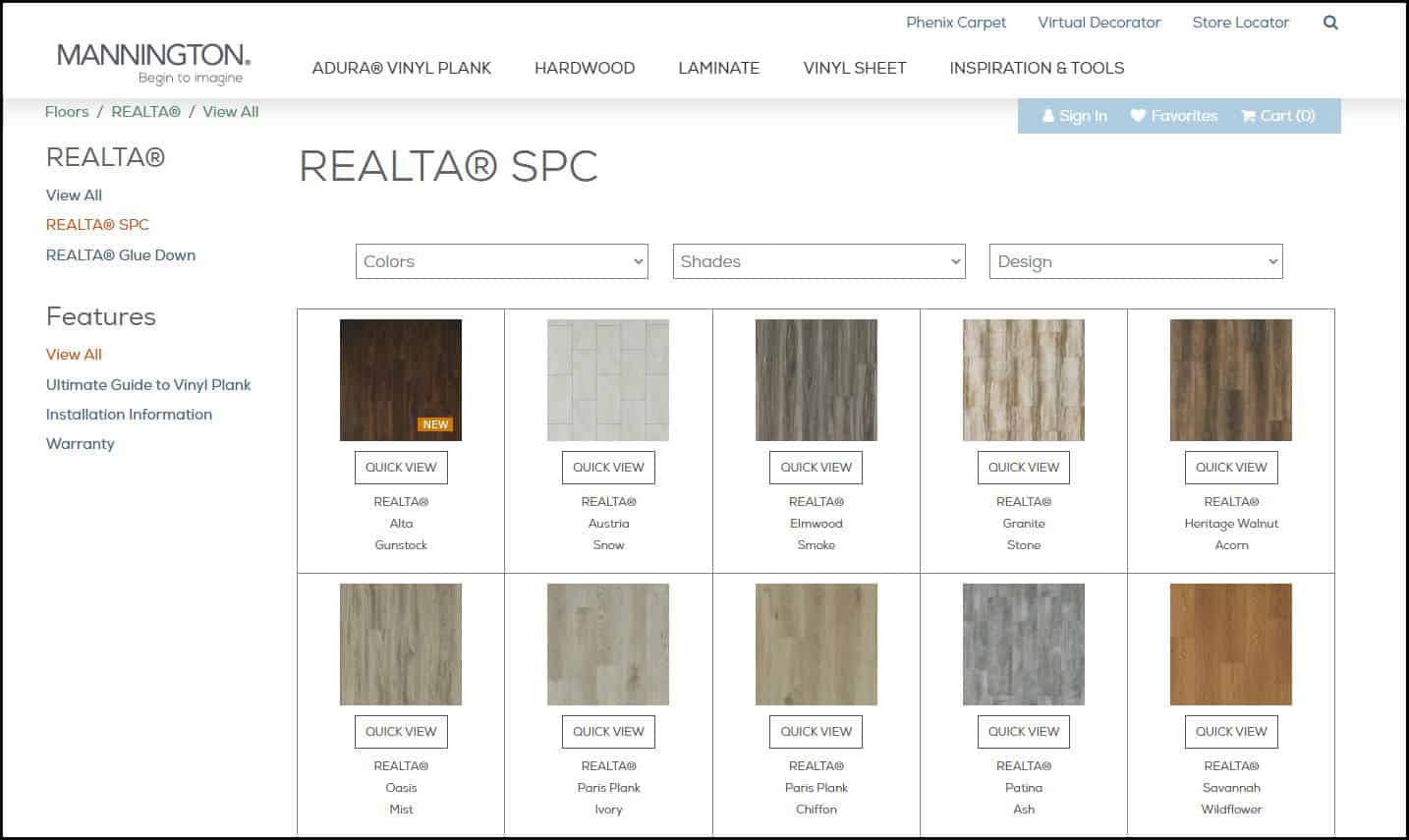
Task: Select View All under Features
Action: pos(74,355)
